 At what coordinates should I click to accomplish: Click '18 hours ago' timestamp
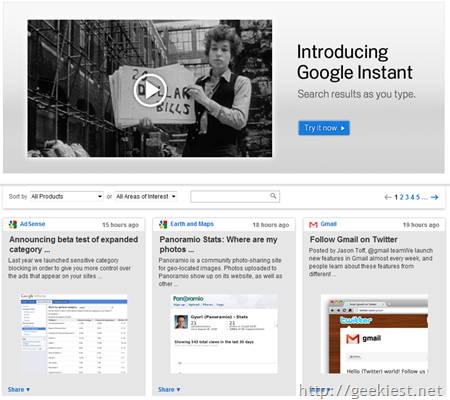pyautogui.click(x=271, y=225)
